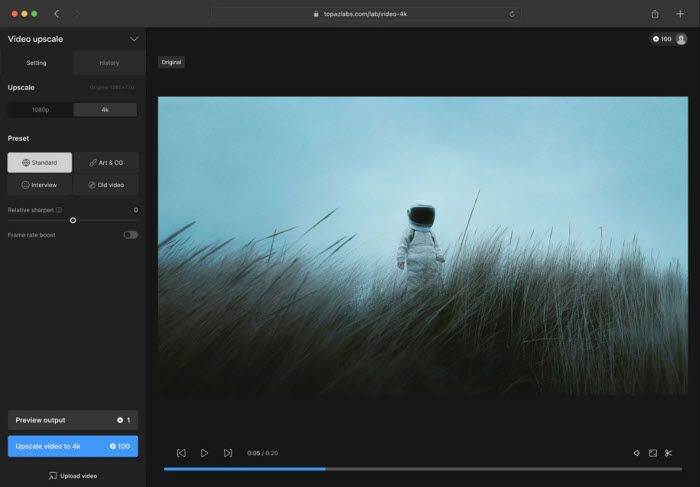Toggle fullscreen view icon

pyautogui.click(x=653, y=453)
